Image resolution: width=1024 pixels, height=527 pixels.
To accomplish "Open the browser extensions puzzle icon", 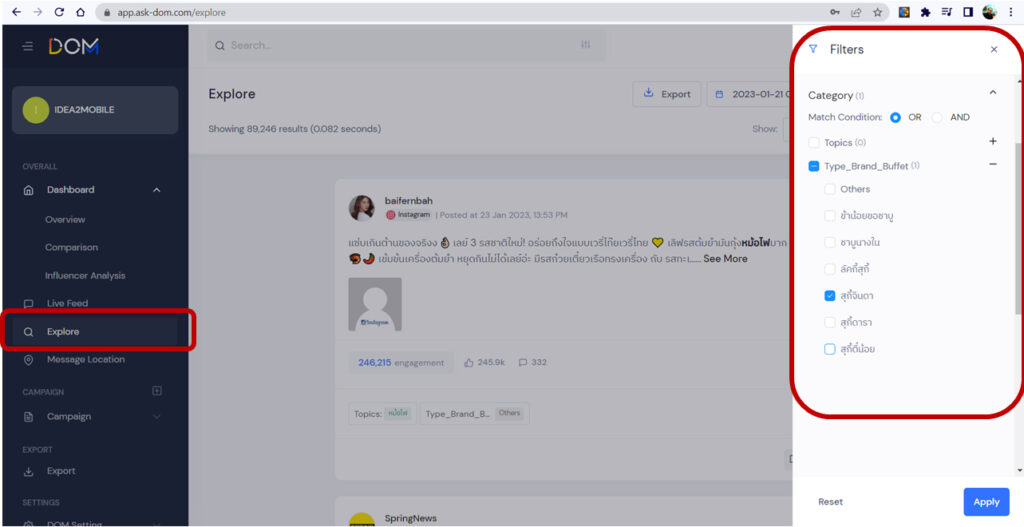I will coord(925,12).
